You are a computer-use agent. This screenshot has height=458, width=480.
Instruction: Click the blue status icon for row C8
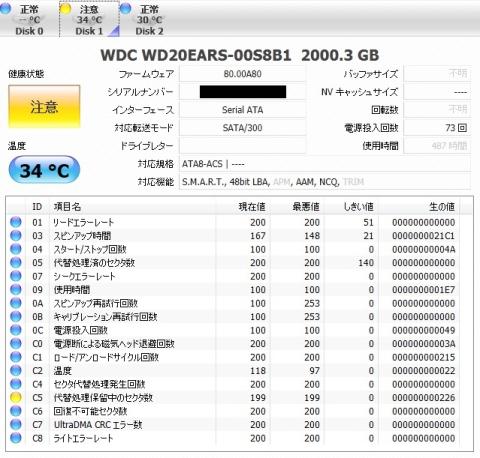[16, 438]
